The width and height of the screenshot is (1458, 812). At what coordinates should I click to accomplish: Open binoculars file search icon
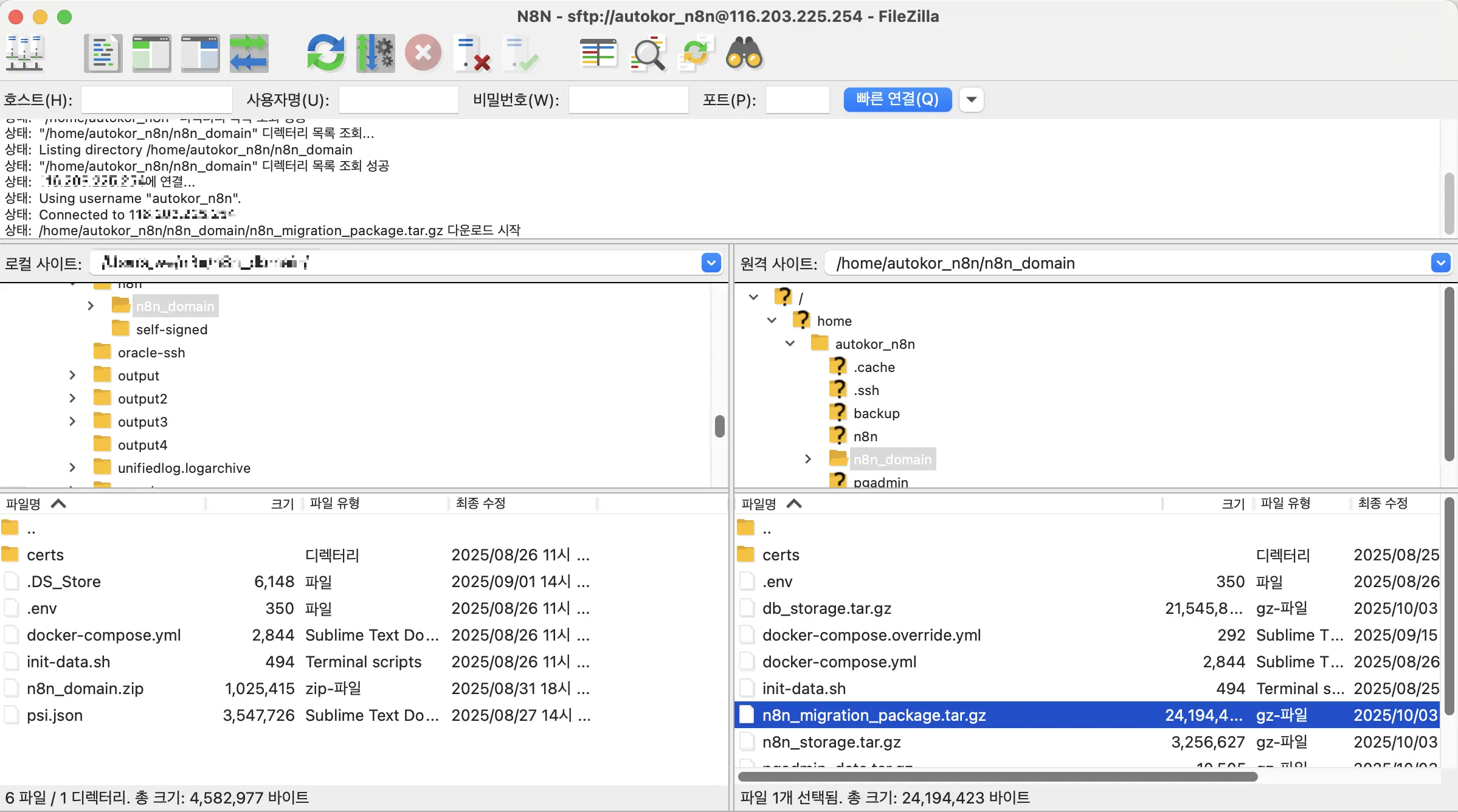[744, 53]
